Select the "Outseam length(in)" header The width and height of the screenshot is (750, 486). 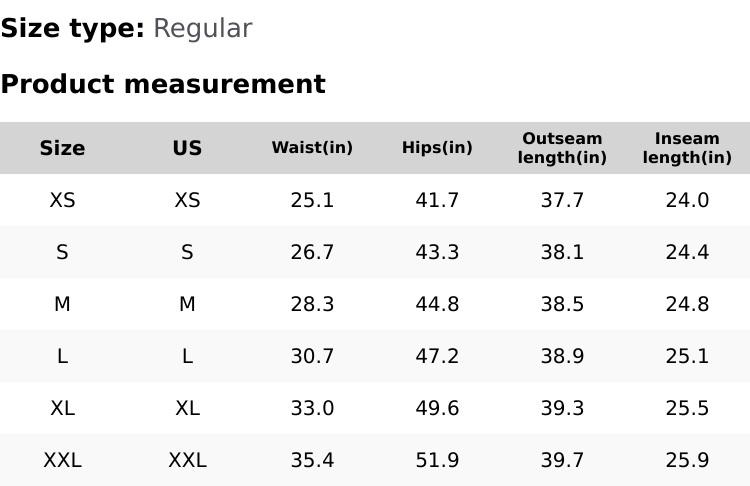click(x=562, y=148)
